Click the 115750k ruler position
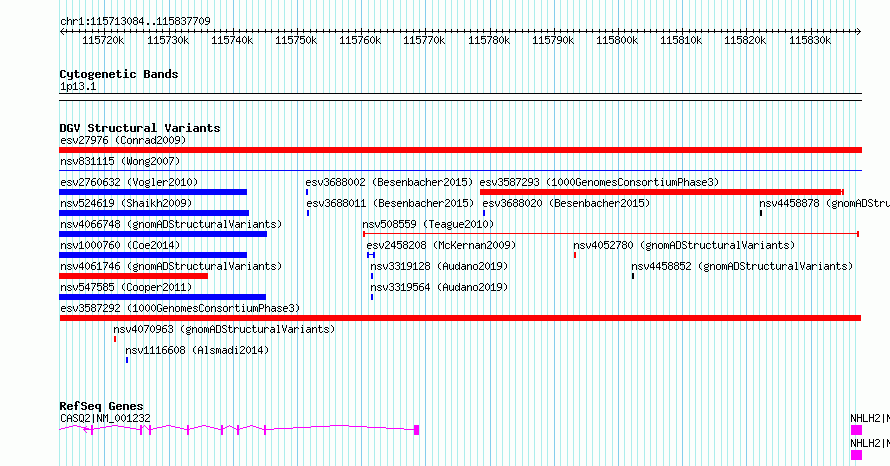This screenshot has height=466, width=890. click(296, 40)
